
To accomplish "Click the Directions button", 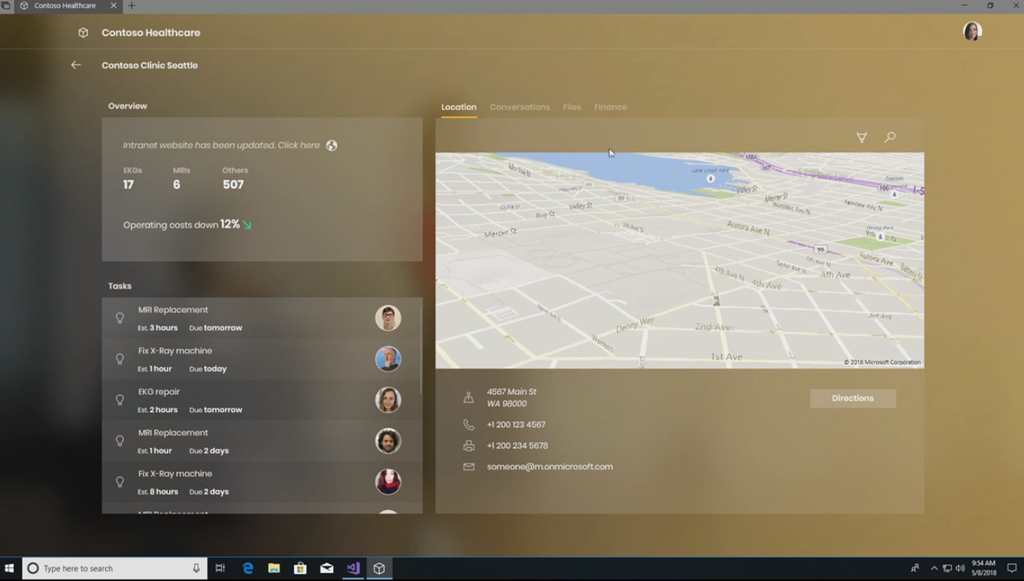I will click(853, 398).
